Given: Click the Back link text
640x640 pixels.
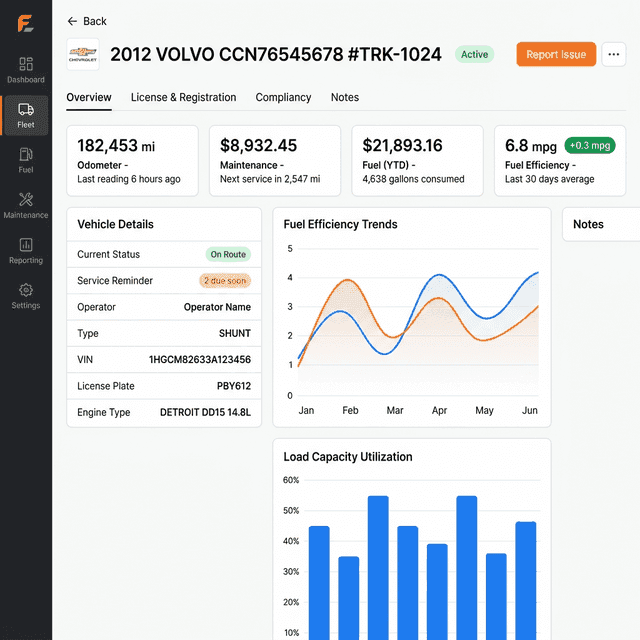Looking at the screenshot, I should click(x=95, y=21).
